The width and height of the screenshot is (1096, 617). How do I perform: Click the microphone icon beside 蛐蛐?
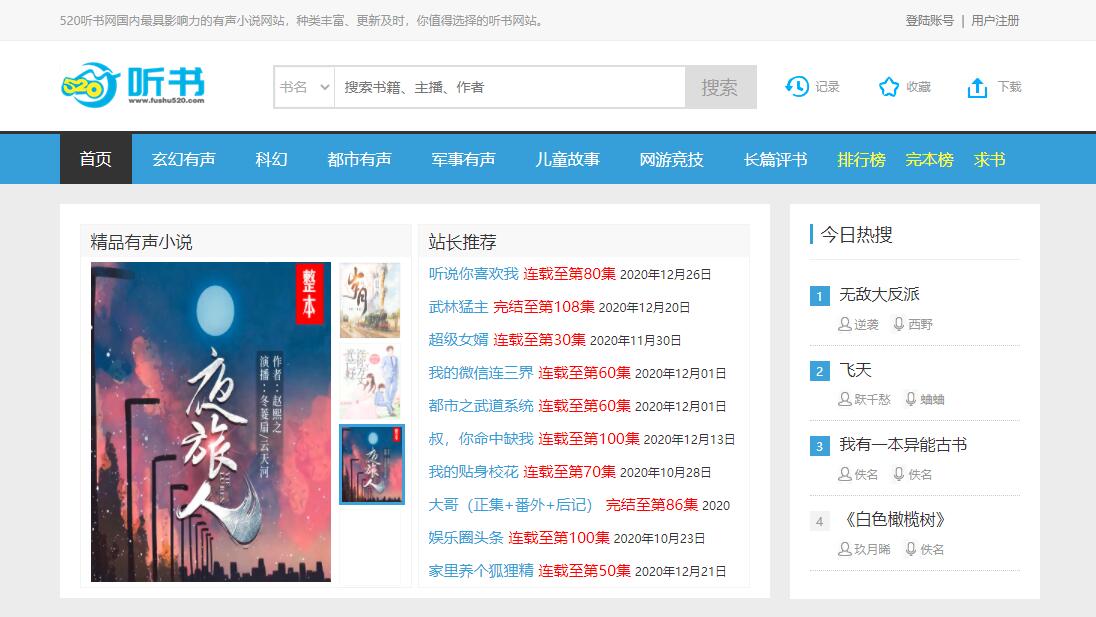point(910,399)
